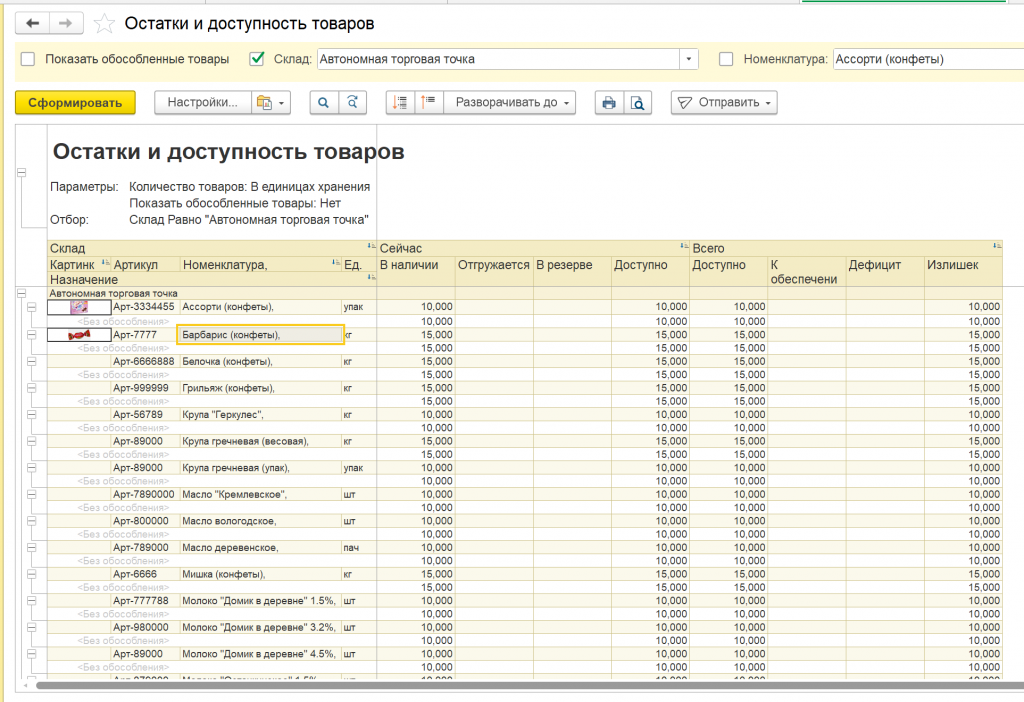The width and height of the screenshot is (1024, 702).
Task: Open the Склад field dropdown arrow
Action: tap(688, 59)
